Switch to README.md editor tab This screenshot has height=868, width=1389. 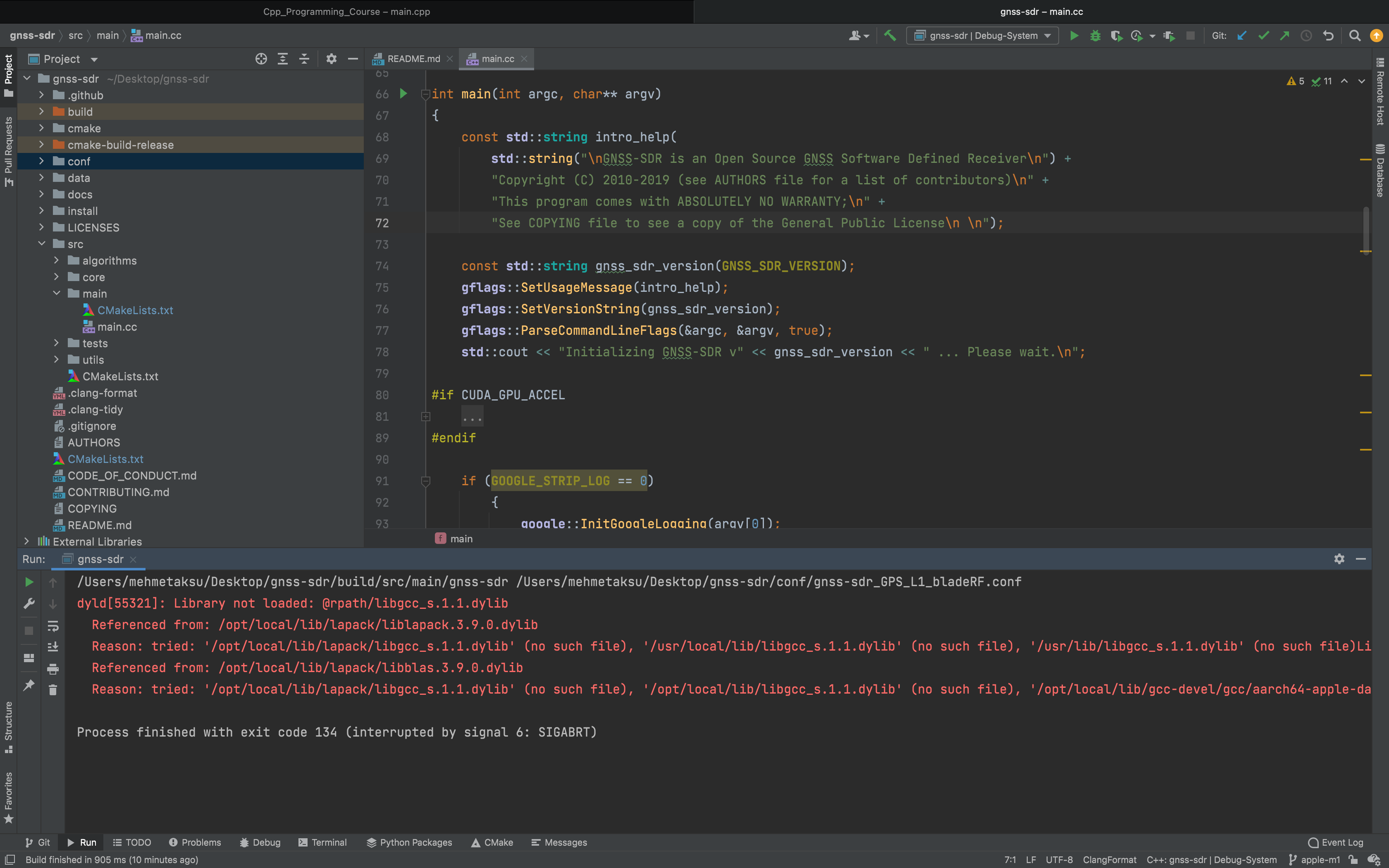pos(413,59)
